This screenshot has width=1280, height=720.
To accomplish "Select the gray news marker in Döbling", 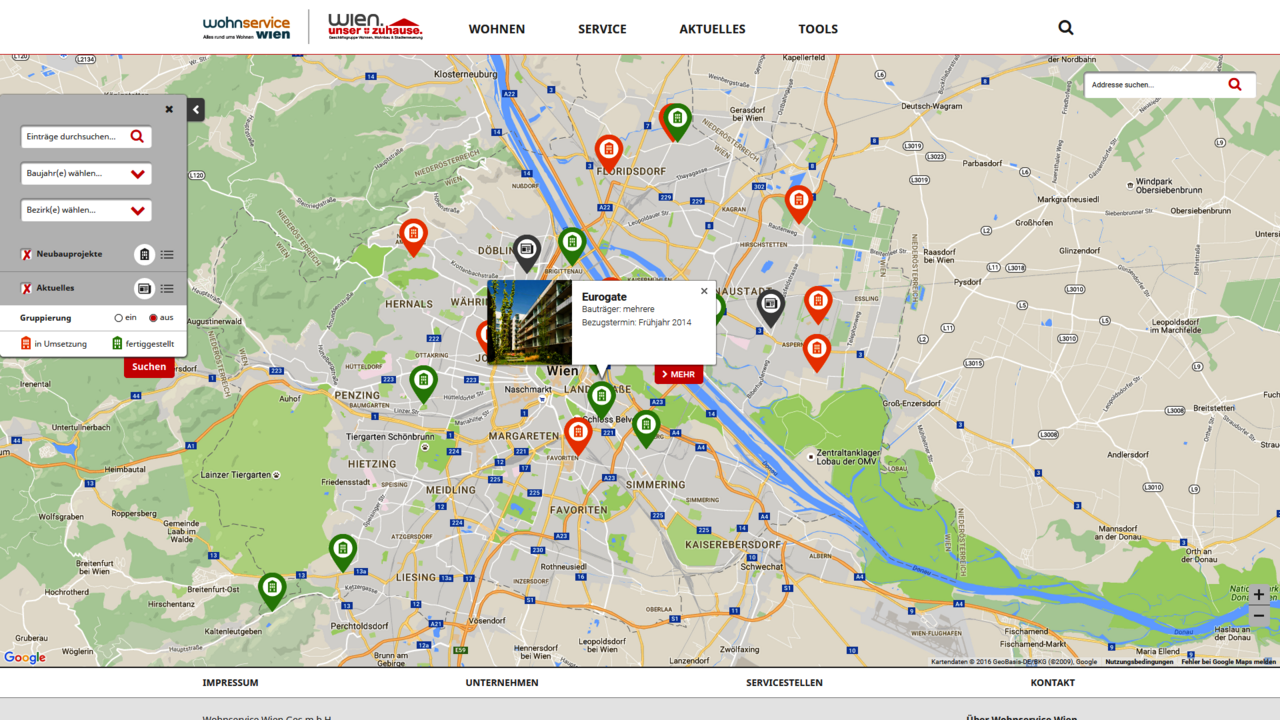I will click(x=527, y=254).
